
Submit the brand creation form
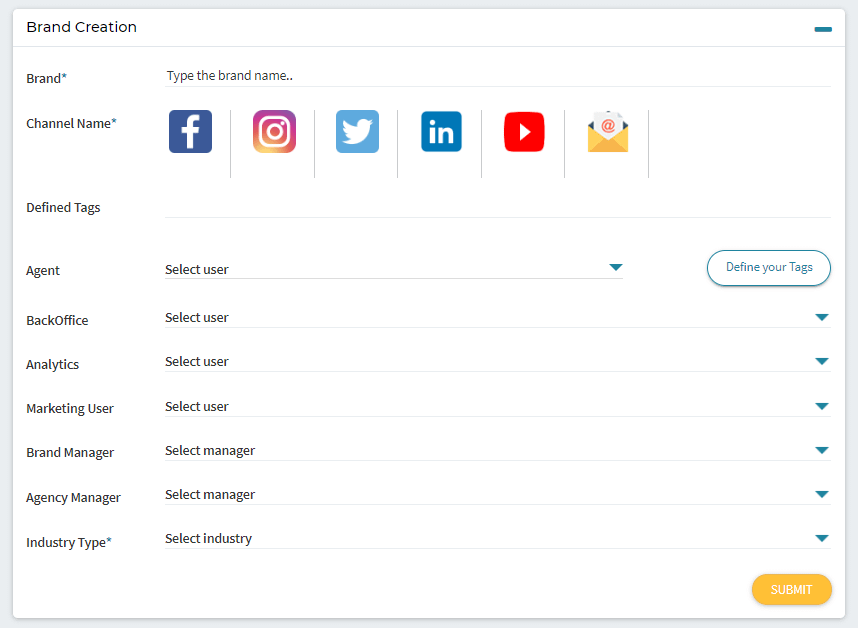792,590
